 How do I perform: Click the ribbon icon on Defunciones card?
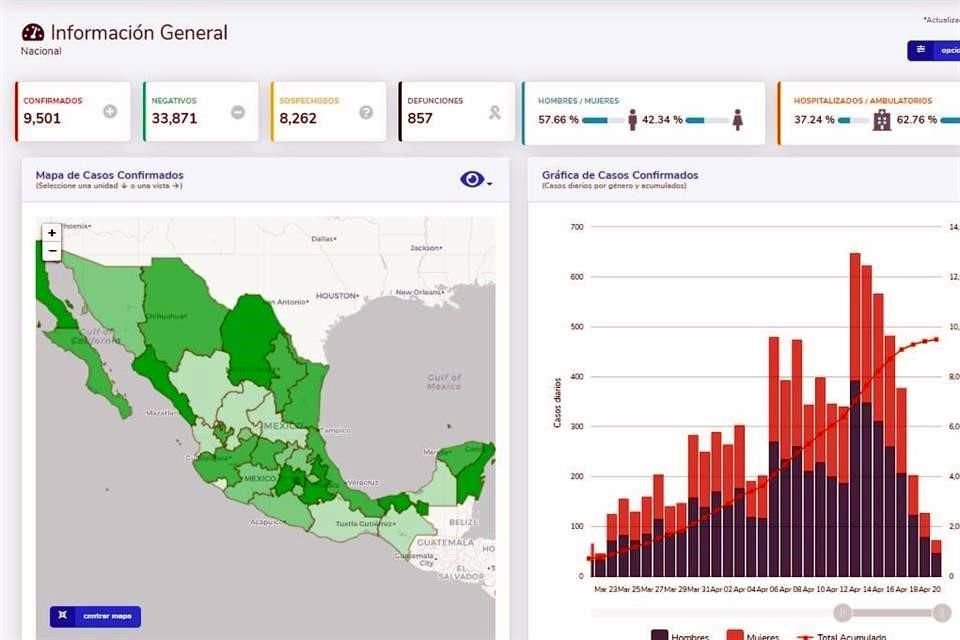[494, 112]
